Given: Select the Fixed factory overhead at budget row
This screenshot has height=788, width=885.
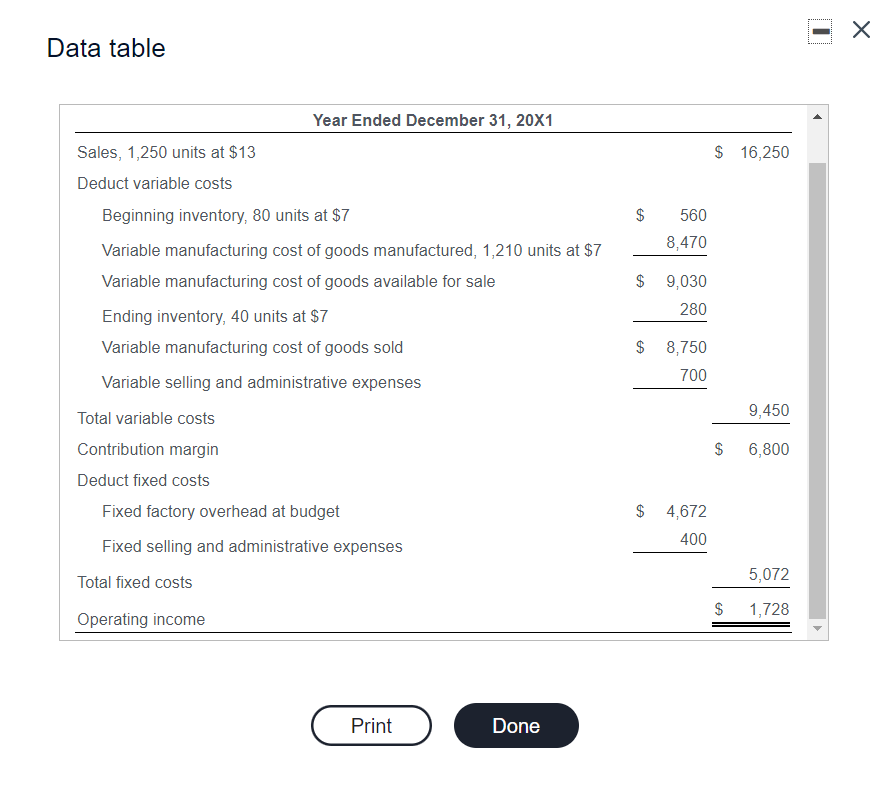Looking at the screenshot, I should [221, 511].
